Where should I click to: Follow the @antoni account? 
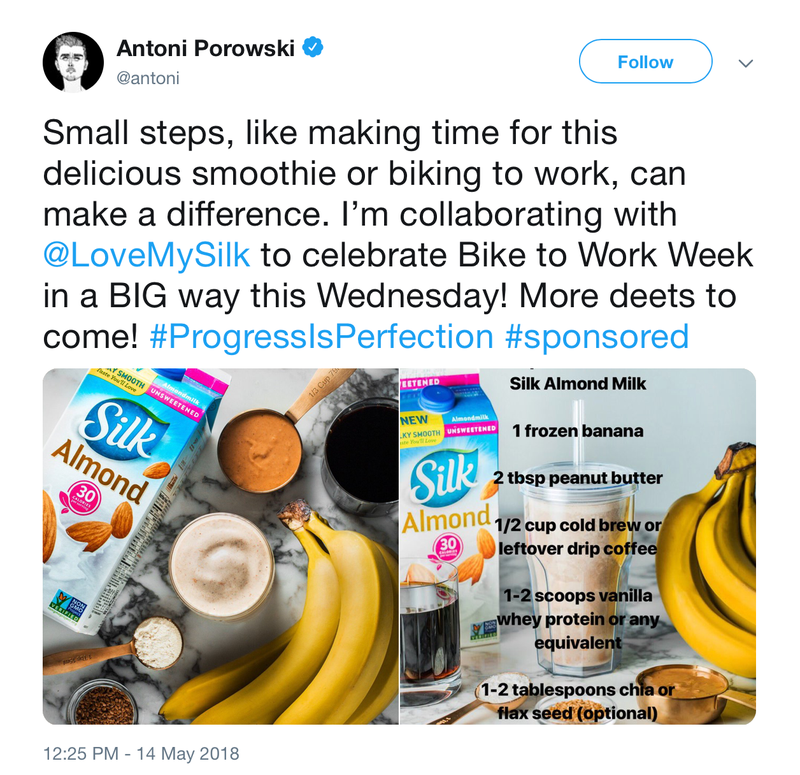pos(645,61)
